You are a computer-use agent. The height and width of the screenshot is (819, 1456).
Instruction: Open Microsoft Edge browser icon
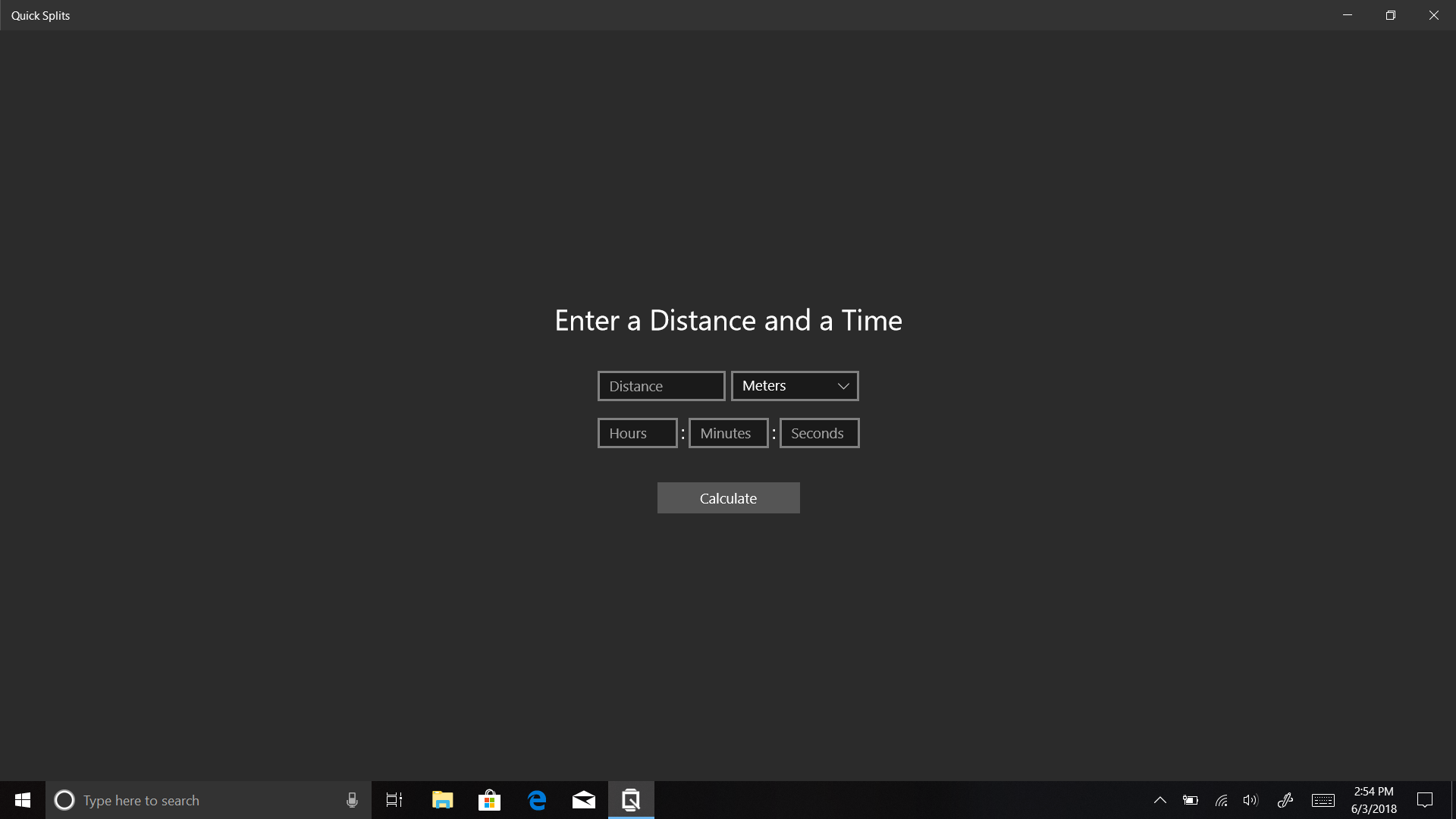(537, 800)
